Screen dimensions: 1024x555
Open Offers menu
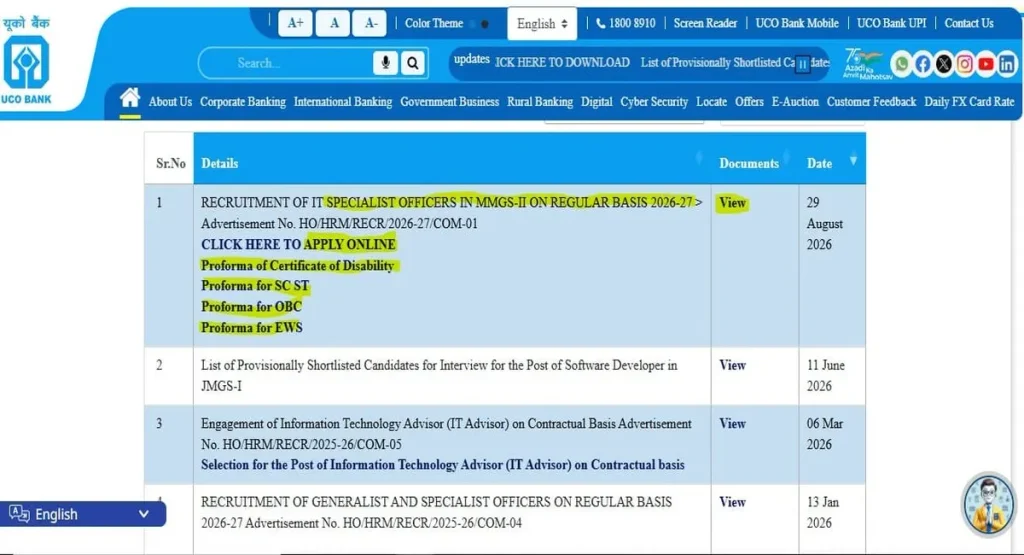(x=749, y=102)
